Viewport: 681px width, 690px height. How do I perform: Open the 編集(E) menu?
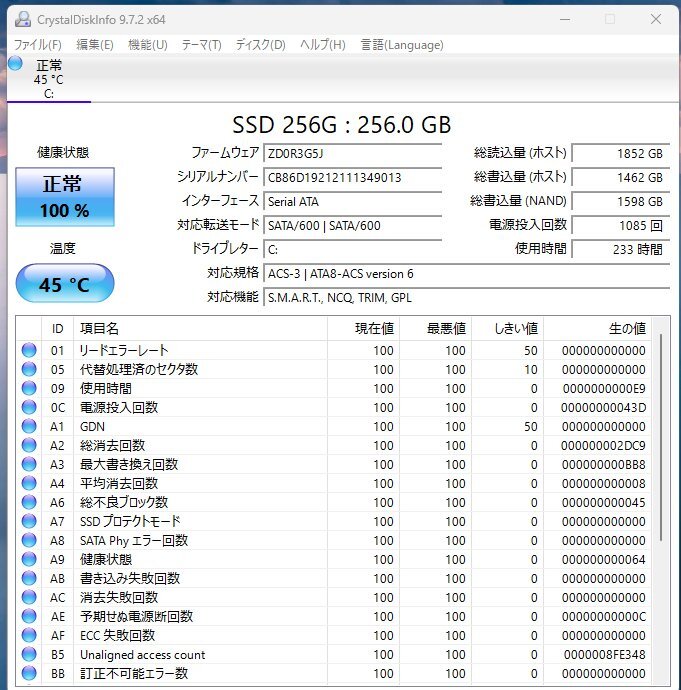(95, 45)
